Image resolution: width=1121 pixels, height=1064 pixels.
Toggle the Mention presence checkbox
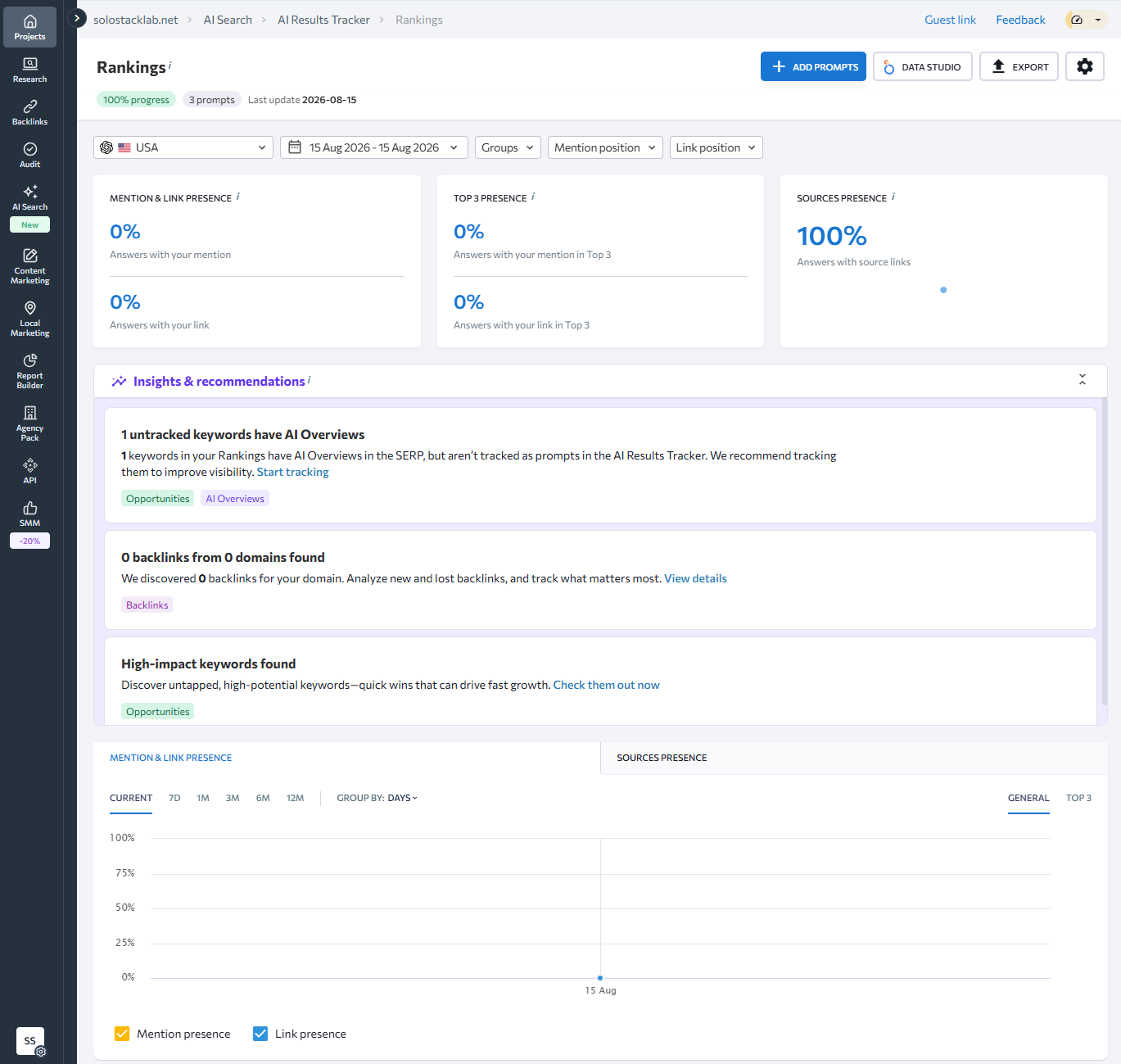point(122,1034)
